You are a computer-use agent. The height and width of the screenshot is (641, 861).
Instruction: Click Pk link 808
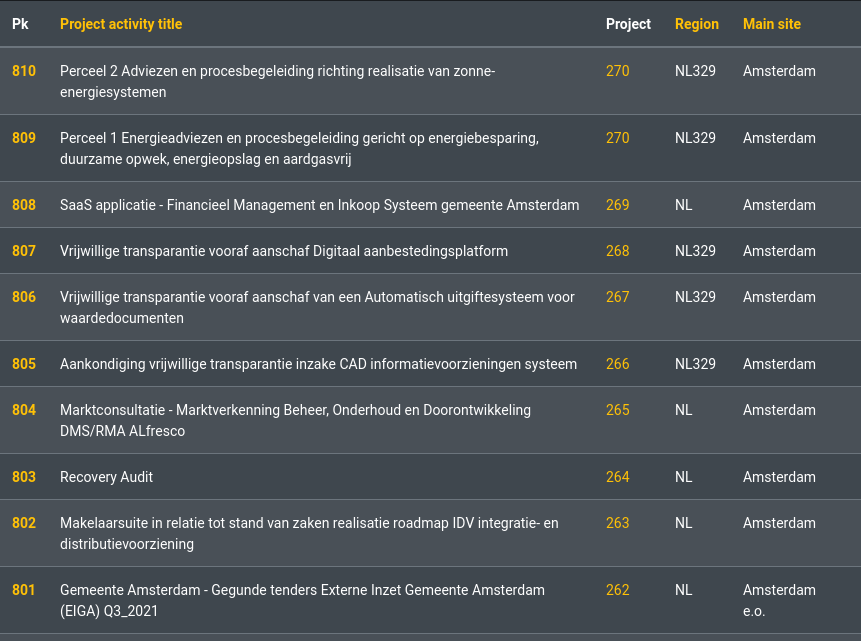(24, 205)
